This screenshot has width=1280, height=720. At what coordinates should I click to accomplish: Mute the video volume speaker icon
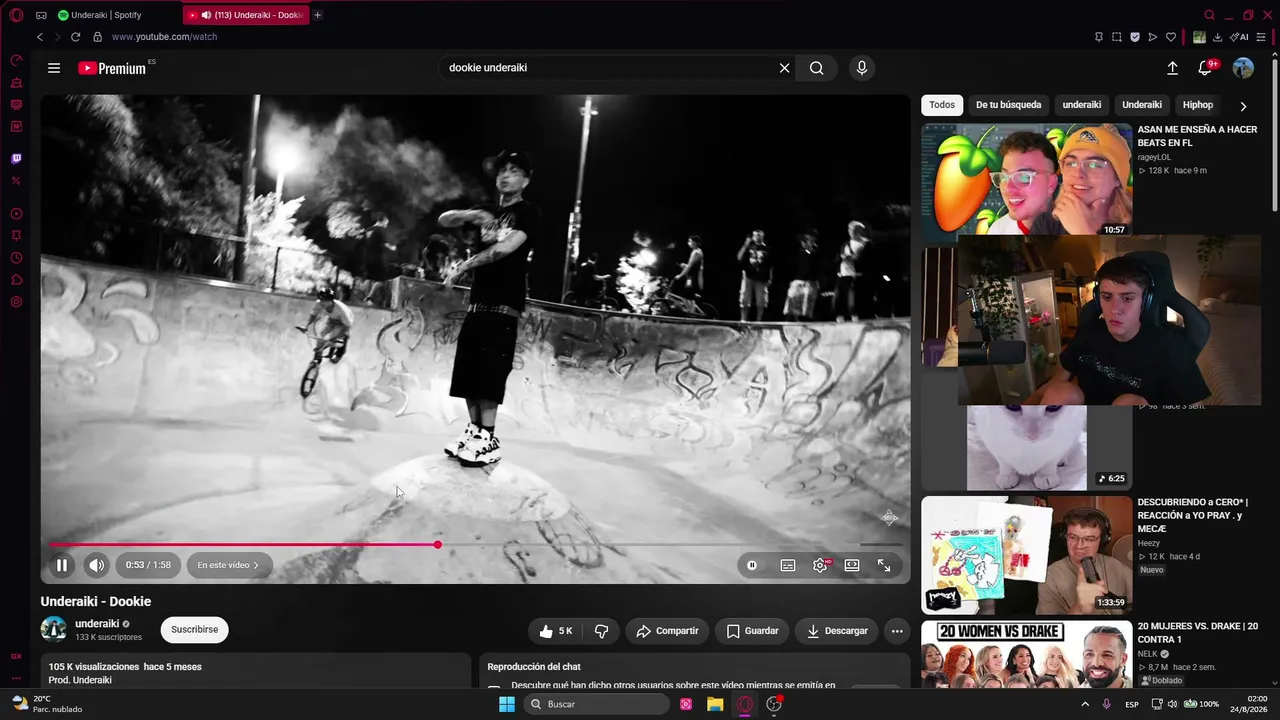96,565
